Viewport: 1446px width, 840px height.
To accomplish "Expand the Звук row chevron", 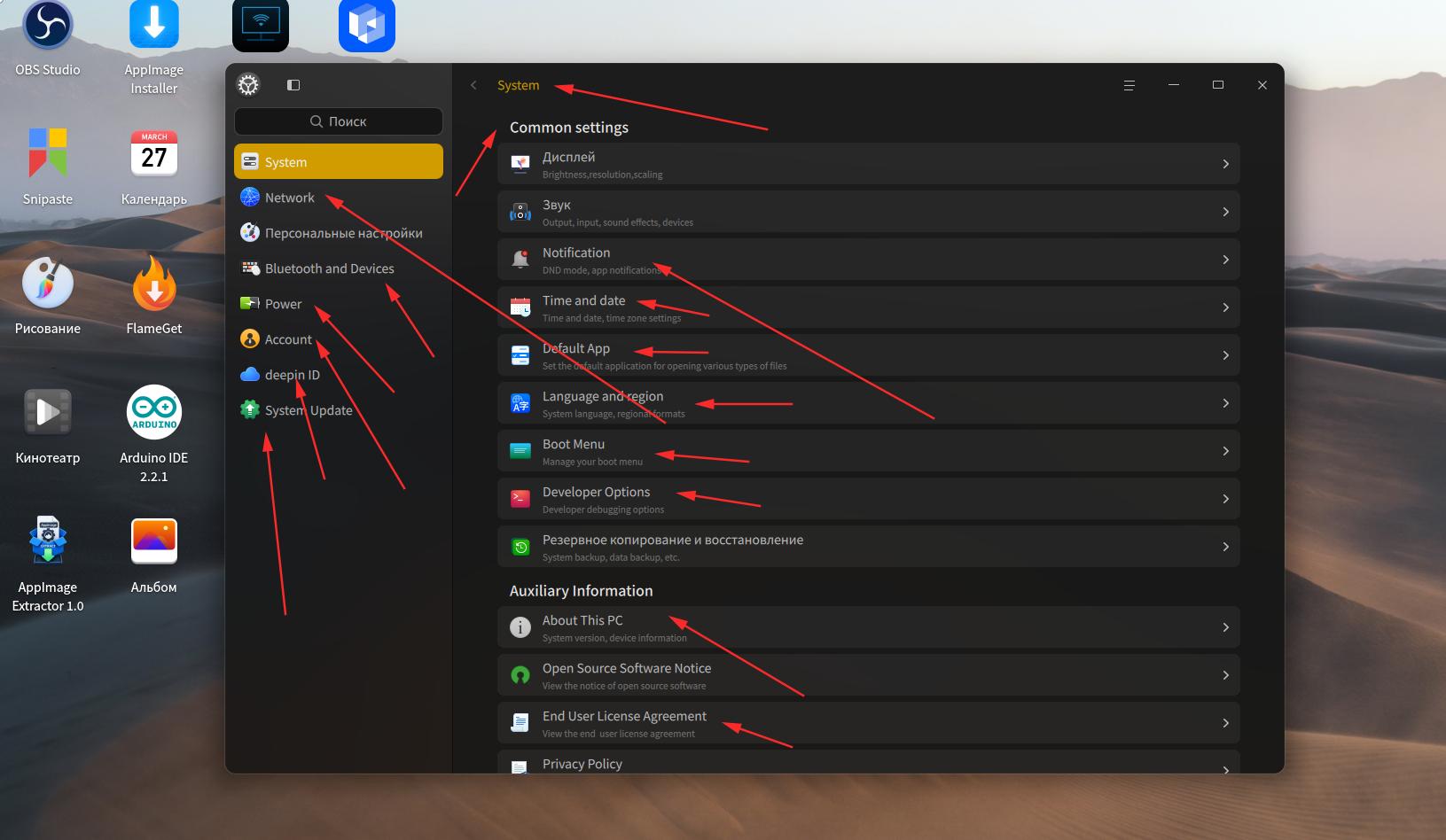I will click(1225, 212).
